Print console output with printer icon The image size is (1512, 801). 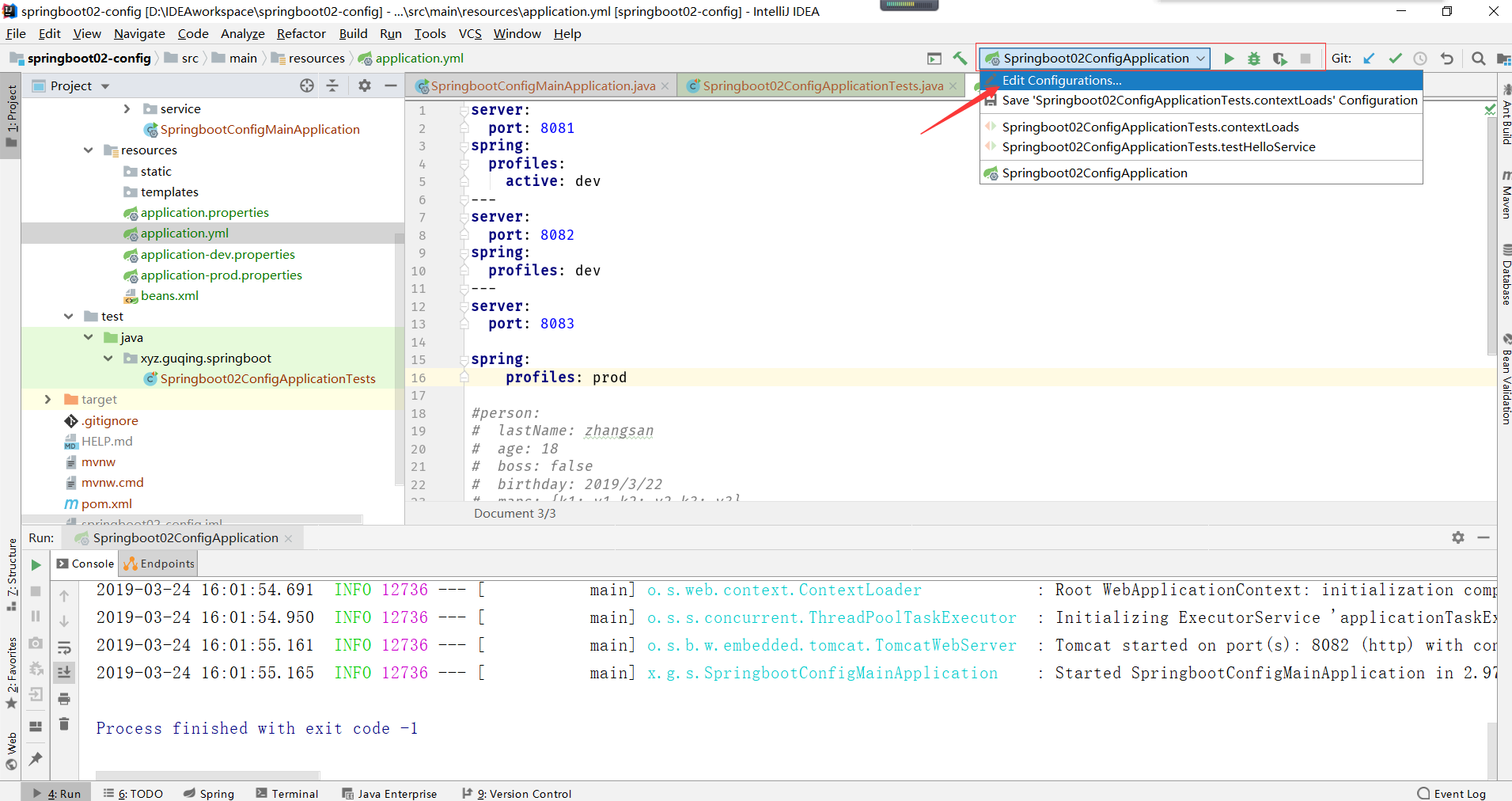[x=64, y=699]
